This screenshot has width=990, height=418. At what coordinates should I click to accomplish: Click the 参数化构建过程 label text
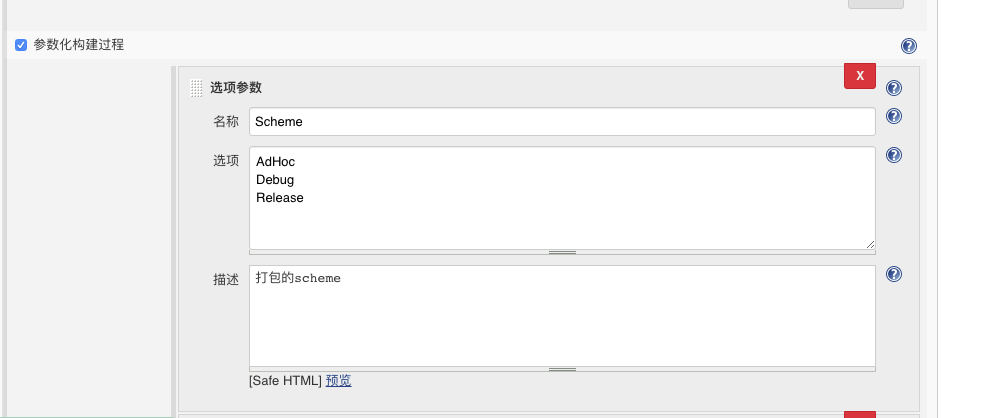(79, 45)
